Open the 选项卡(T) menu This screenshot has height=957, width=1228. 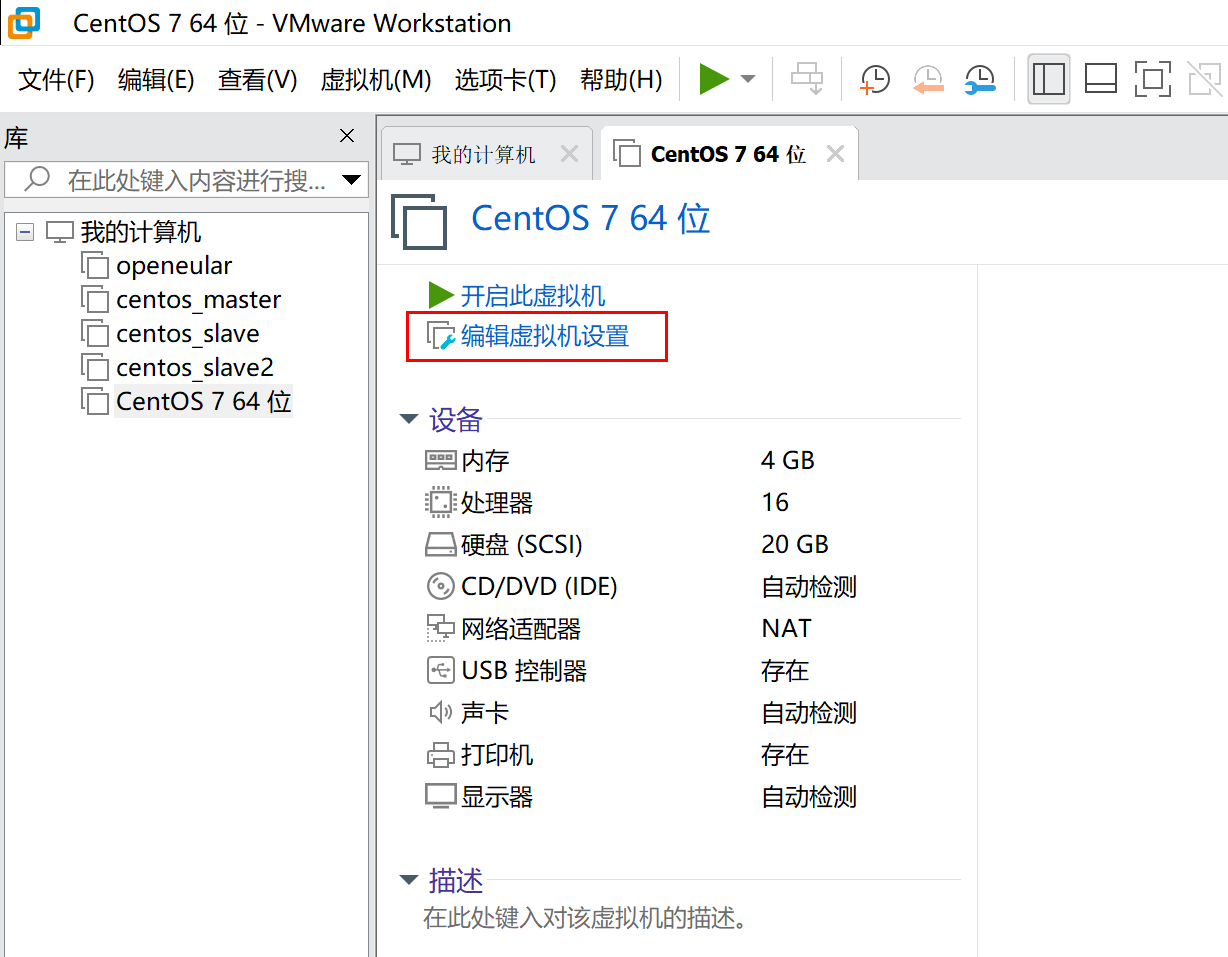505,80
